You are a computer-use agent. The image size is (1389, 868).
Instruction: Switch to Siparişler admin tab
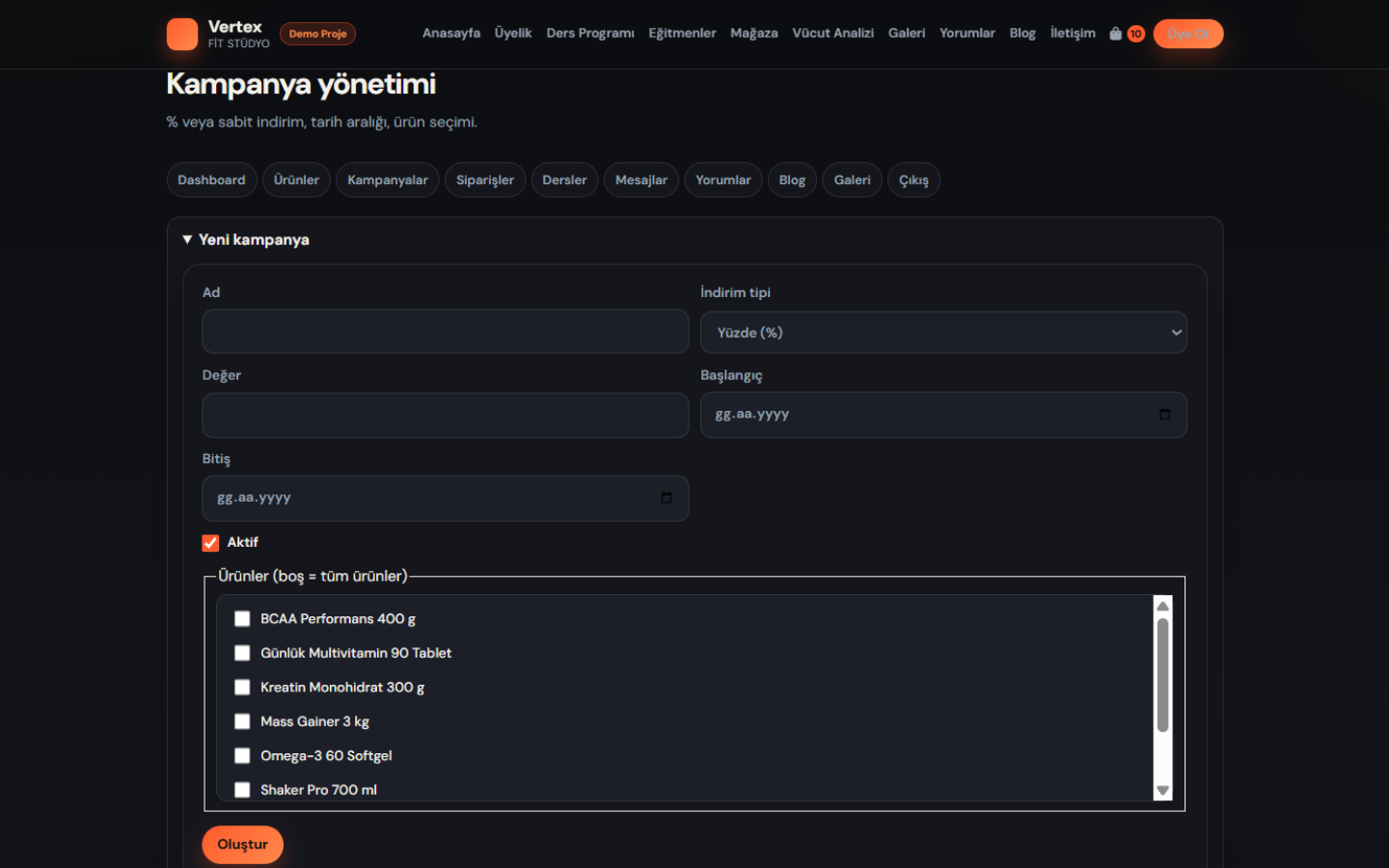coord(485,180)
